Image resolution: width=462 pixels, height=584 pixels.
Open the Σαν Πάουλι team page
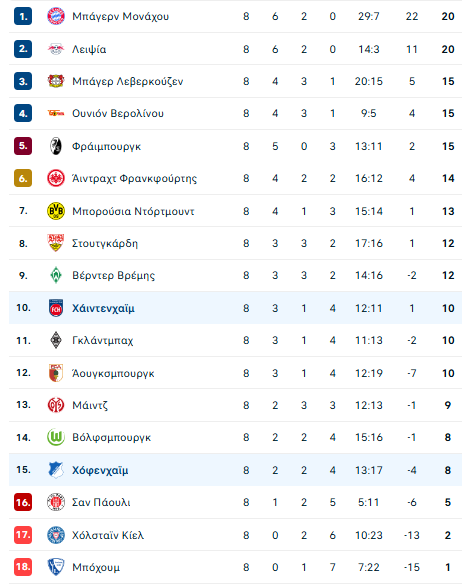tap(101, 502)
